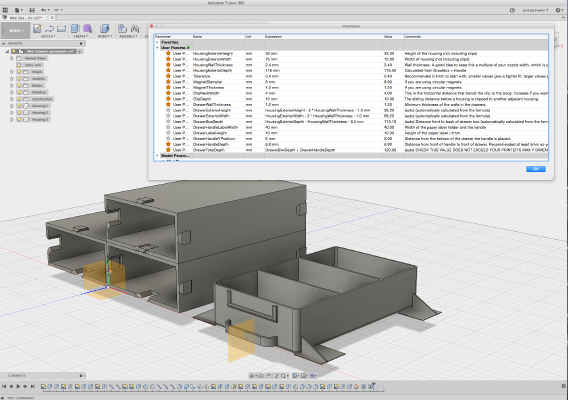Open the Help menu icon
This screenshot has width=568, height=400.
pos(559,10)
